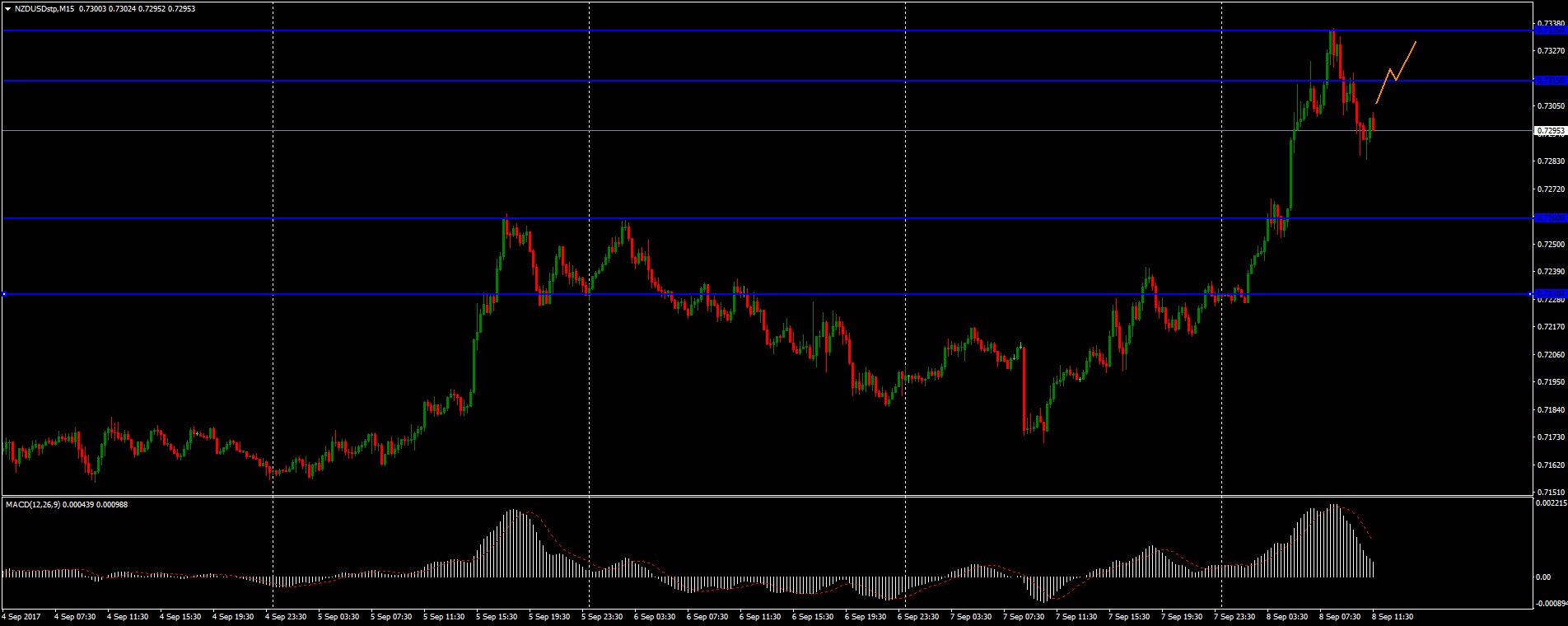Image resolution: width=1568 pixels, height=626 pixels.
Task: Click the 0.71510 price axis label
Action: pyautogui.click(x=1550, y=493)
